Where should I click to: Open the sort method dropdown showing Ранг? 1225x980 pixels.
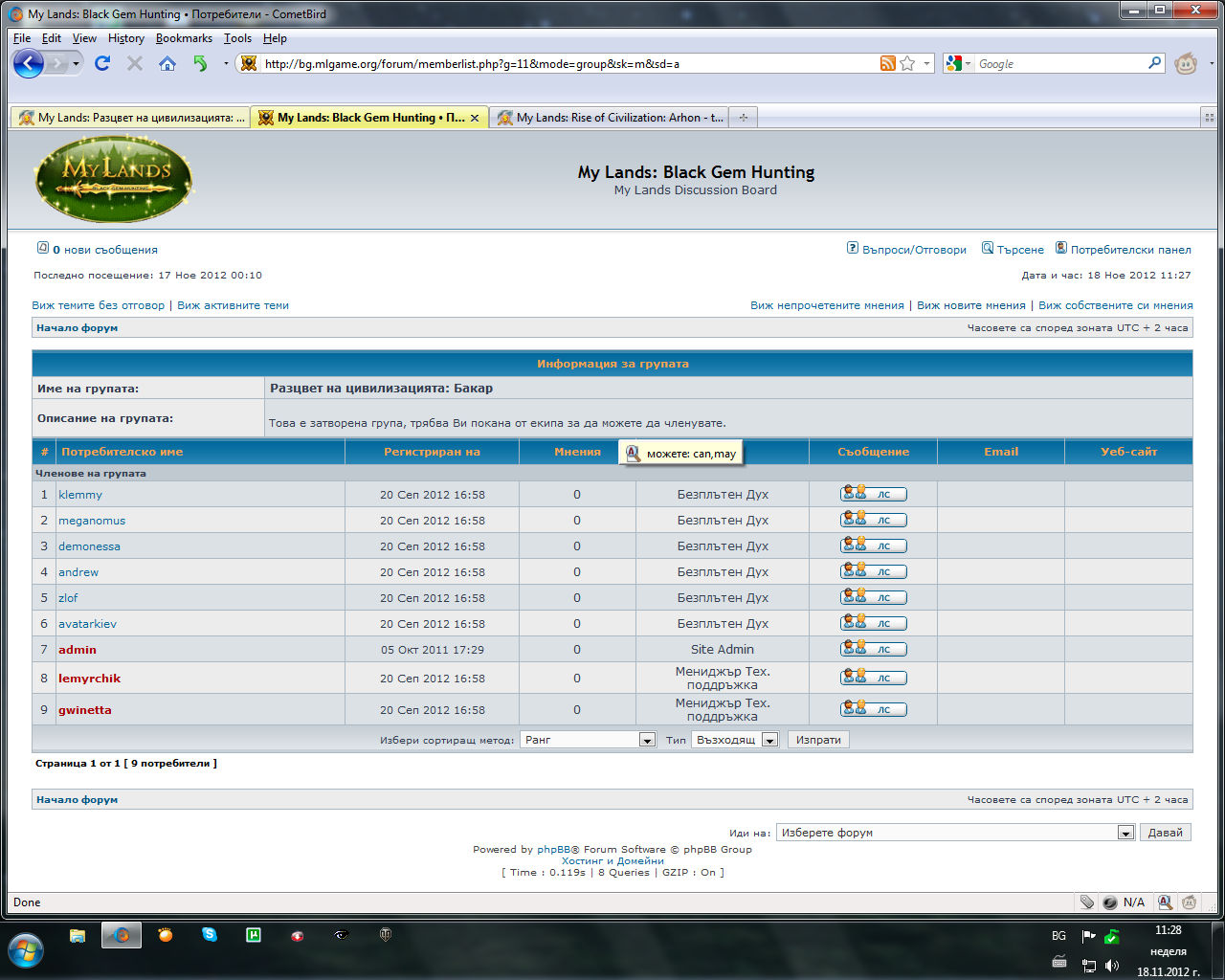click(x=589, y=740)
